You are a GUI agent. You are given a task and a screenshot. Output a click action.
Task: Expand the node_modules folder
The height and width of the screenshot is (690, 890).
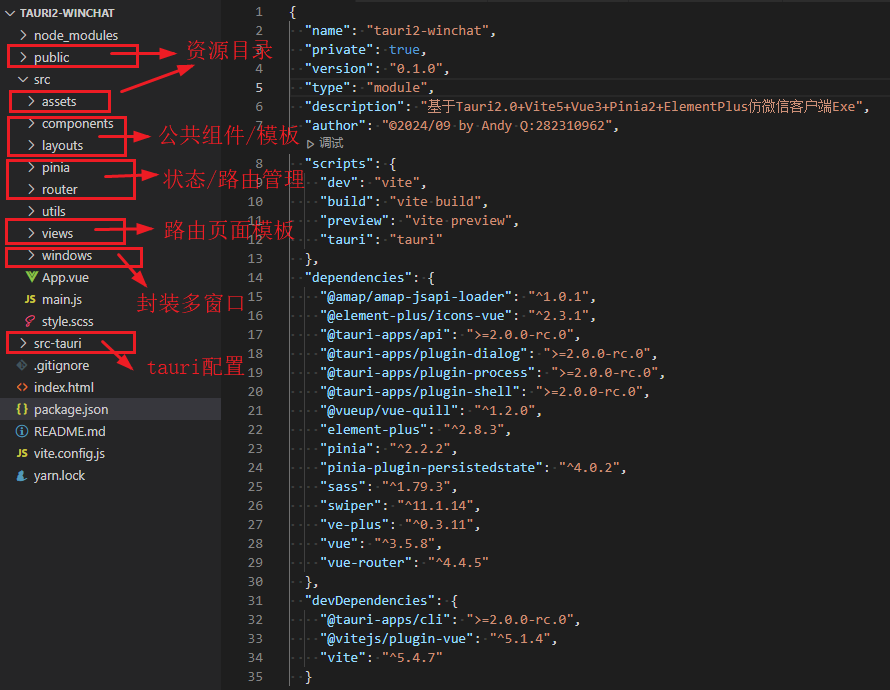click(23, 35)
